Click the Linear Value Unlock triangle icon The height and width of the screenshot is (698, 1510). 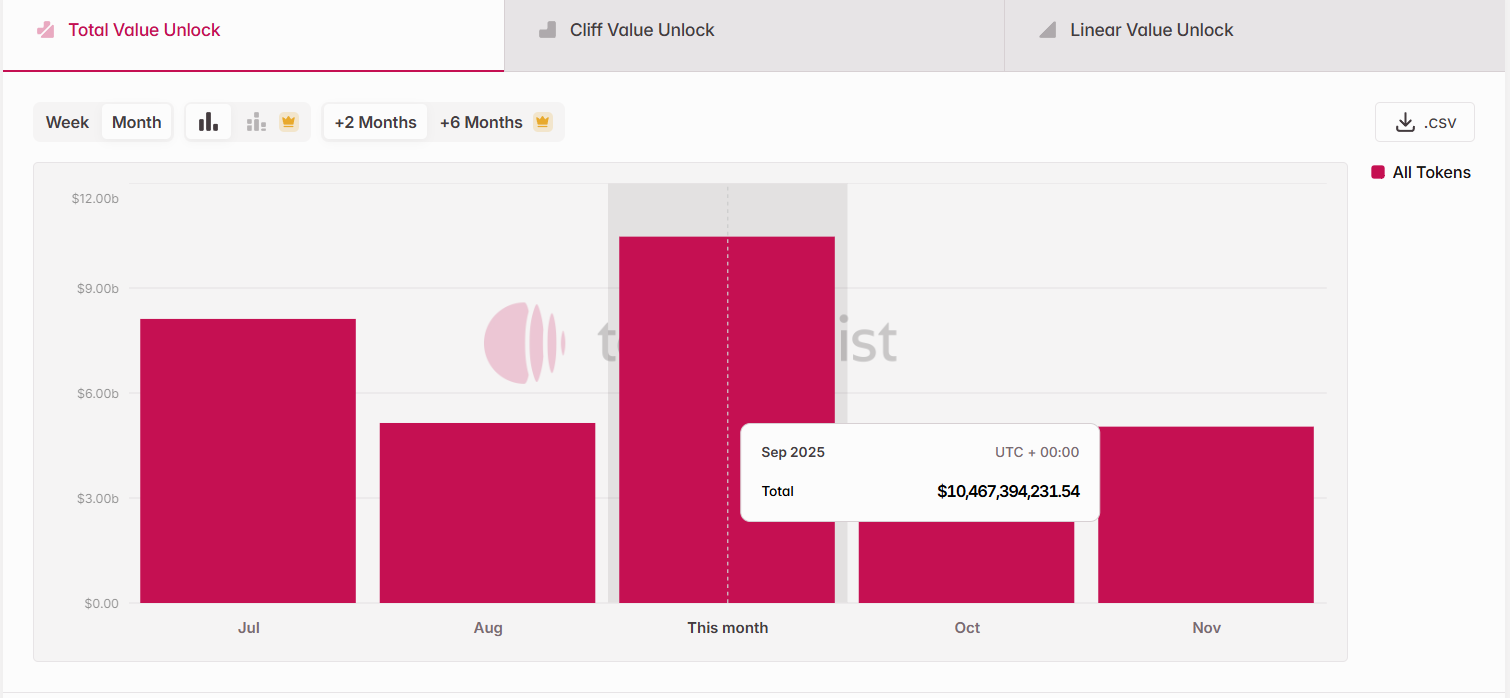pos(1047,30)
